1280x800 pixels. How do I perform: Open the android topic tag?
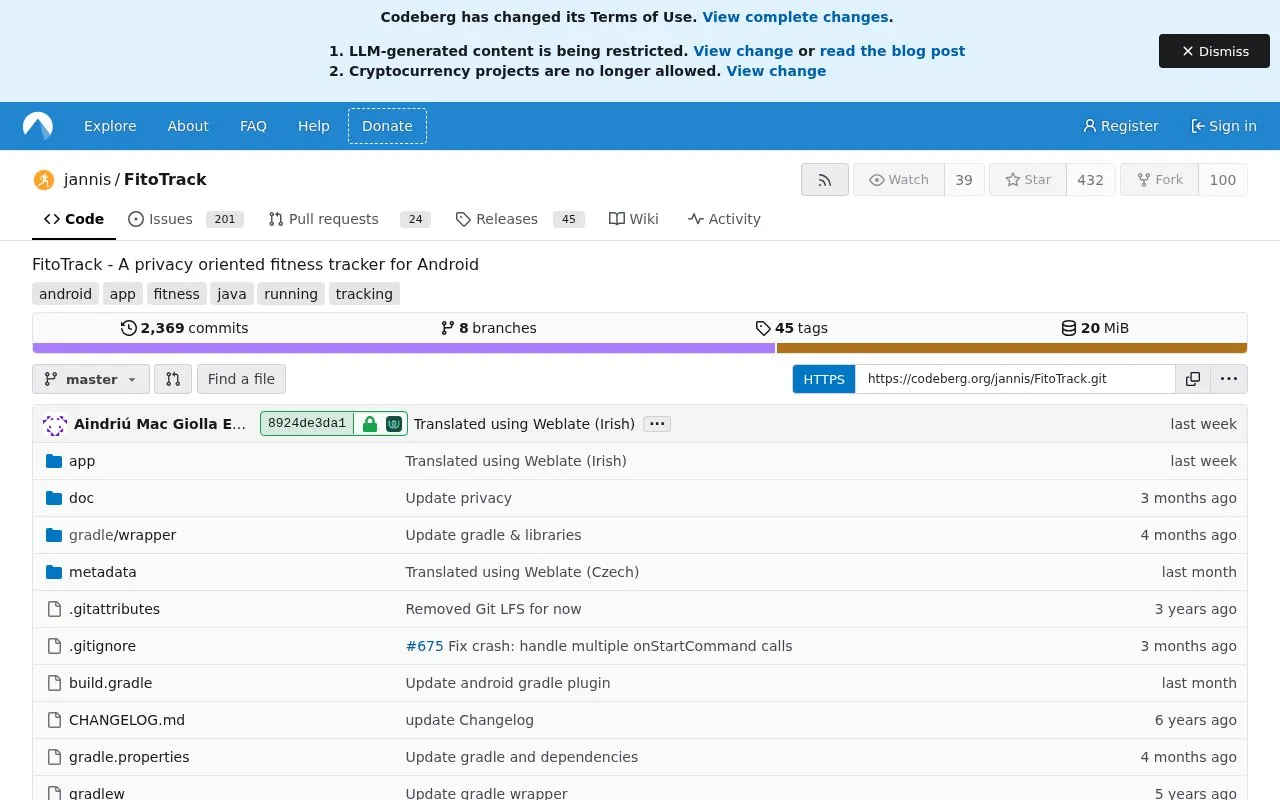click(65, 294)
